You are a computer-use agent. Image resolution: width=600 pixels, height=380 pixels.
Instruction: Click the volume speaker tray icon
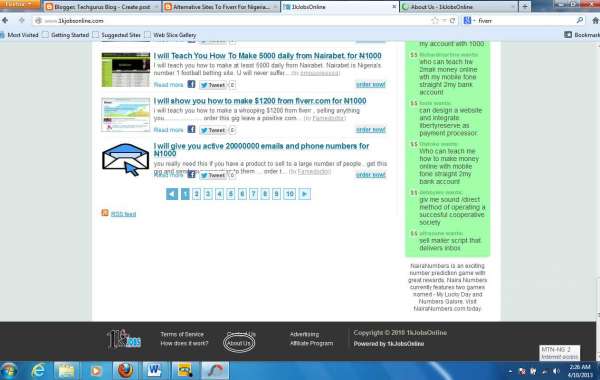pos(556,371)
